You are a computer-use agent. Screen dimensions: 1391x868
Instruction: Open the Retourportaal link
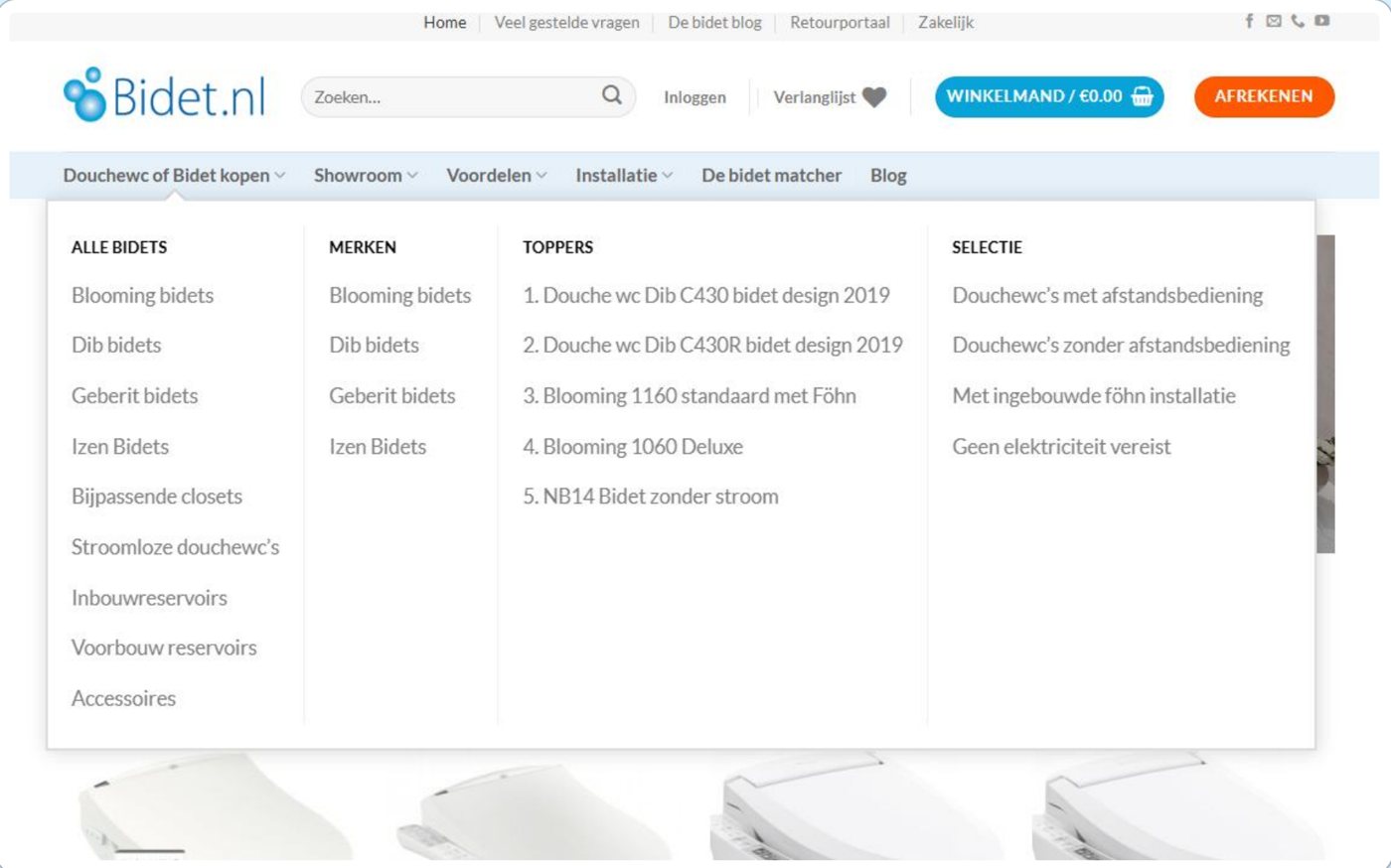841,22
